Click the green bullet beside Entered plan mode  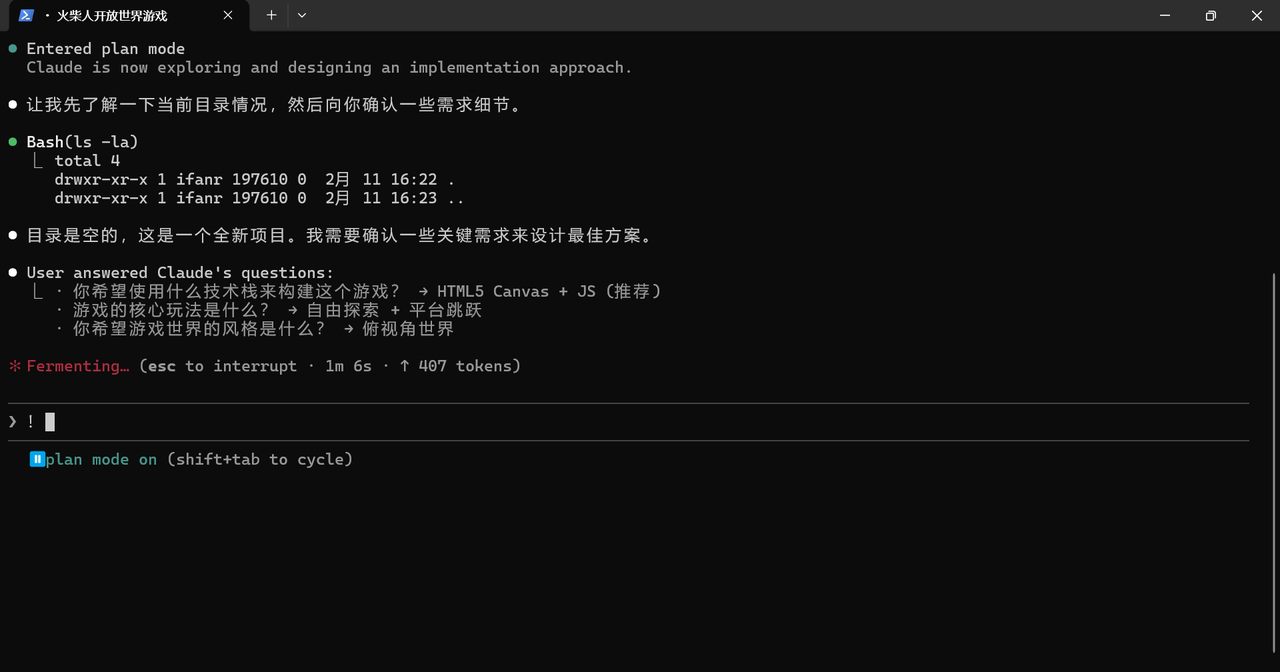click(13, 49)
